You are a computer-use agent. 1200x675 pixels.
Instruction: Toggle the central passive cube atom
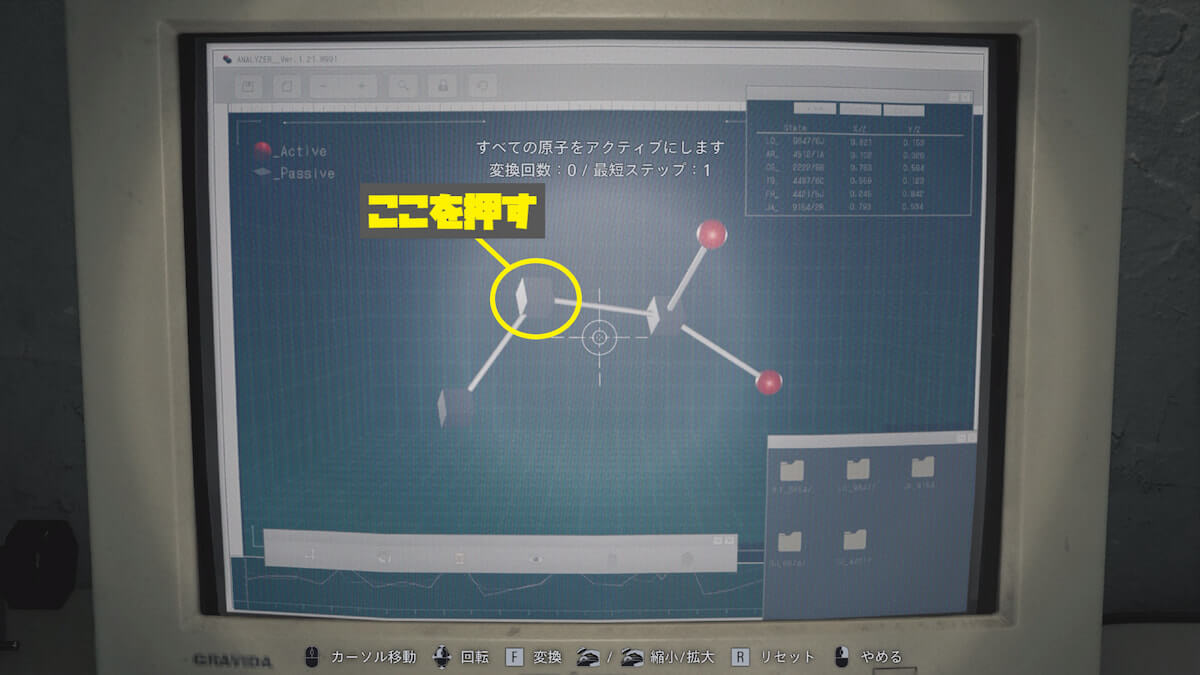[664, 315]
